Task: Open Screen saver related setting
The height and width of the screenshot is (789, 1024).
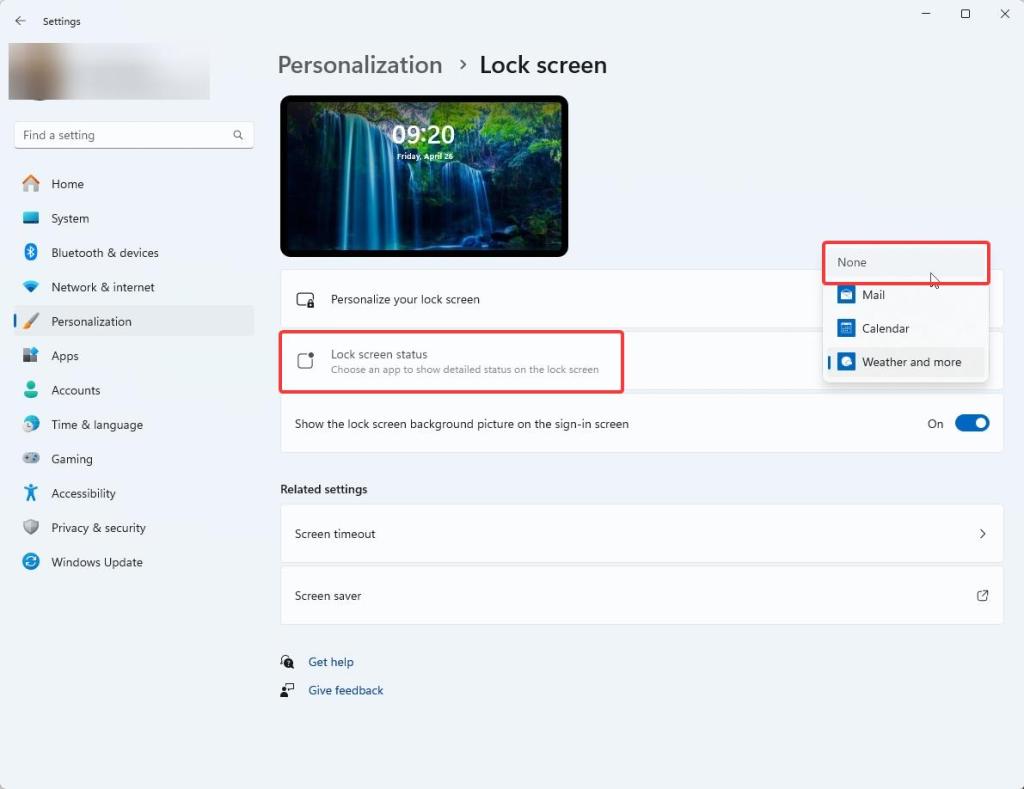Action: pos(641,596)
